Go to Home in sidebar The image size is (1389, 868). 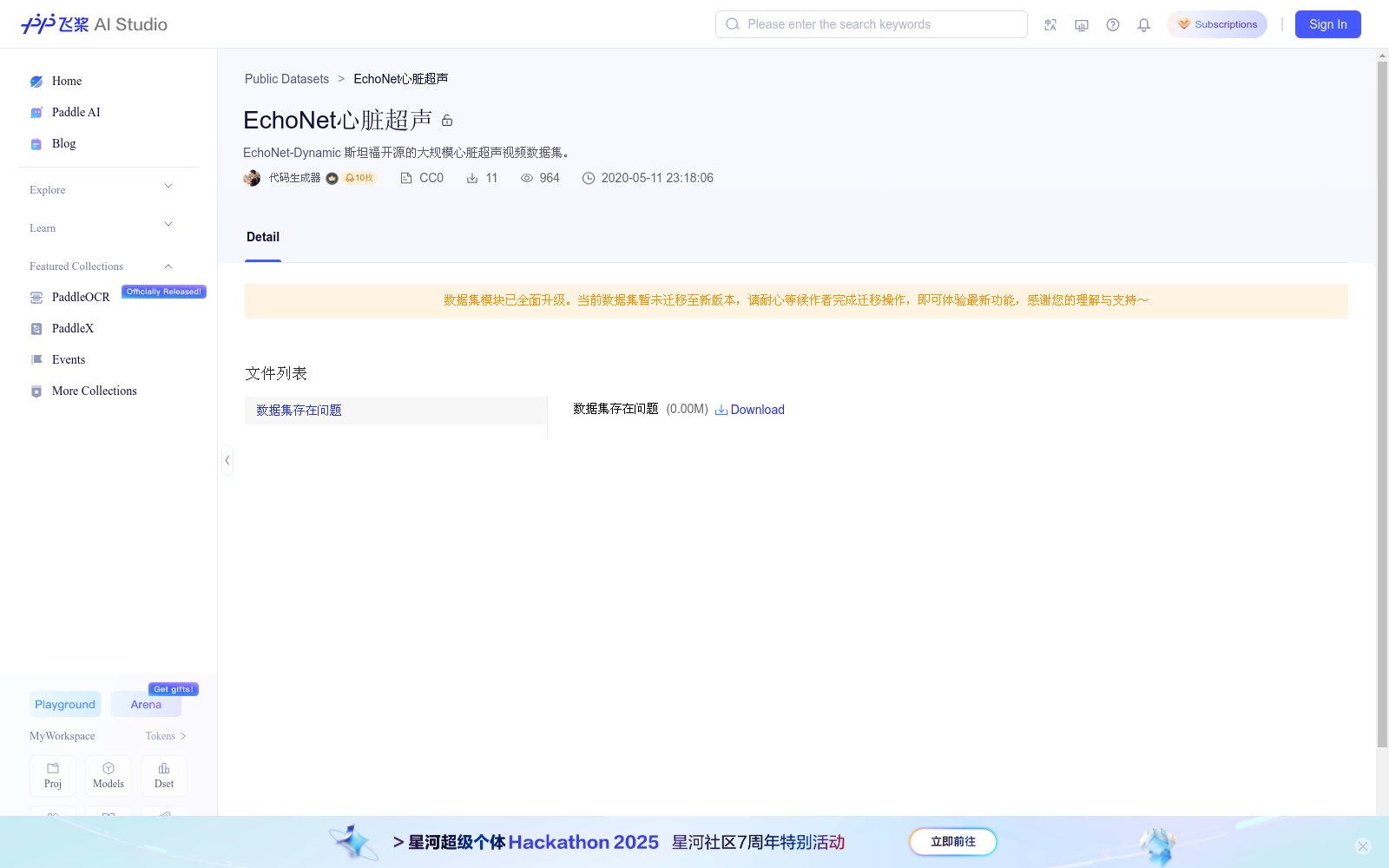click(67, 82)
